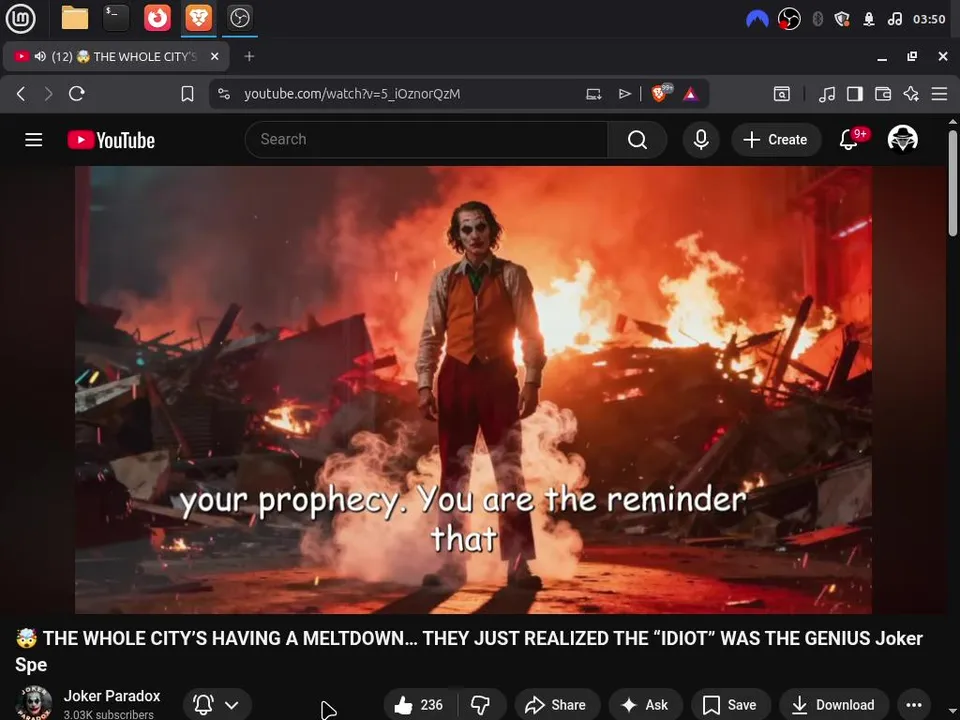Close the THE WHOLE CITY'S tab
The image size is (960, 720).
tap(214, 56)
